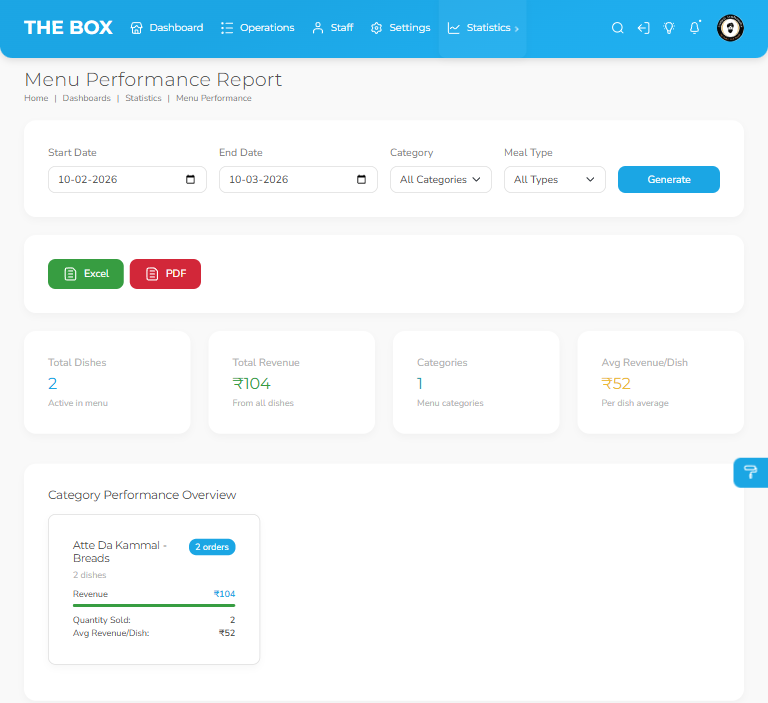Click the logout arrow icon in header
Image resolution: width=768 pixels, height=703 pixels.
coord(643,28)
